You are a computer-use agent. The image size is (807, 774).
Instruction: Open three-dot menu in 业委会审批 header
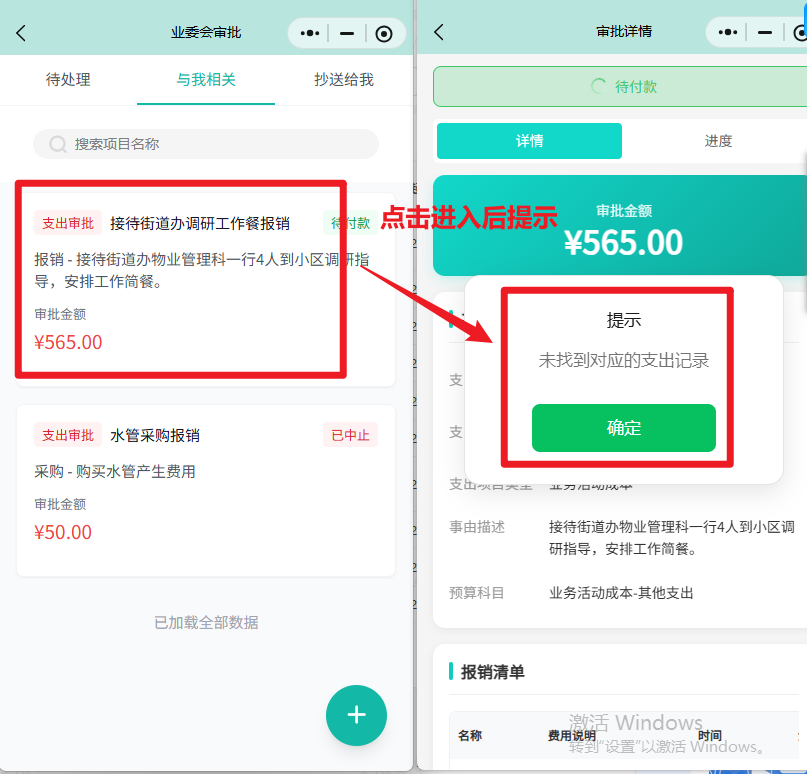click(310, 33)
